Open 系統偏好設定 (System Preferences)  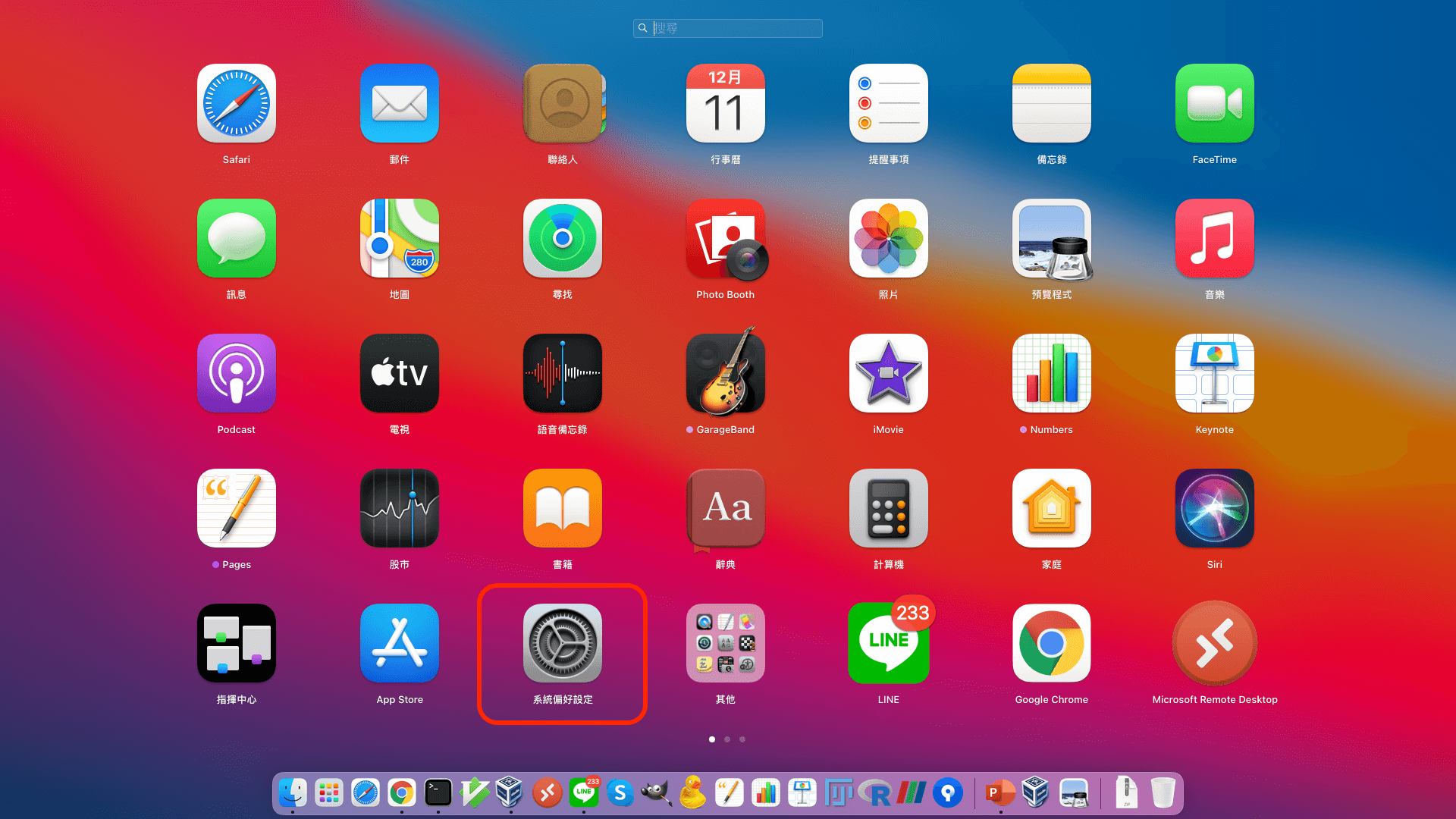click(x=563, y=643)
